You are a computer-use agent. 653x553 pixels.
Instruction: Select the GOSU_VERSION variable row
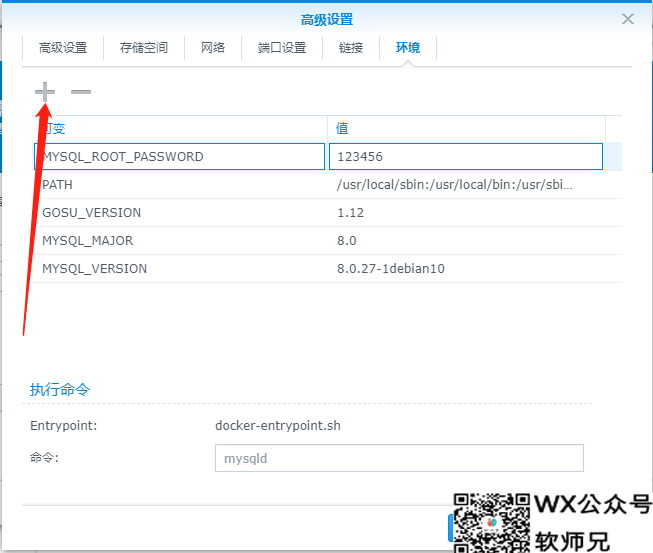click(327, 212)
